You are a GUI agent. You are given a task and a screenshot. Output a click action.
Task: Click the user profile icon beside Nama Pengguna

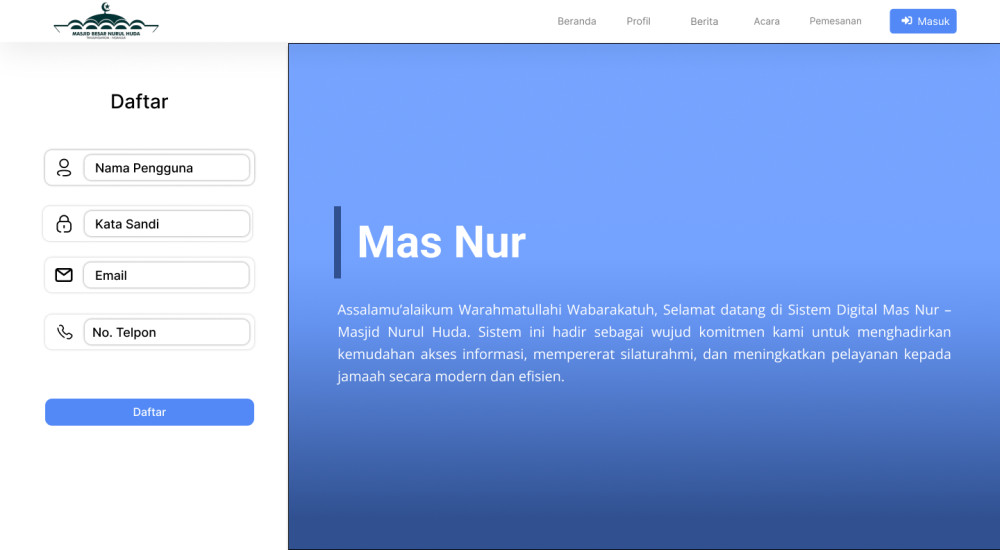click(x=64, y=168)
